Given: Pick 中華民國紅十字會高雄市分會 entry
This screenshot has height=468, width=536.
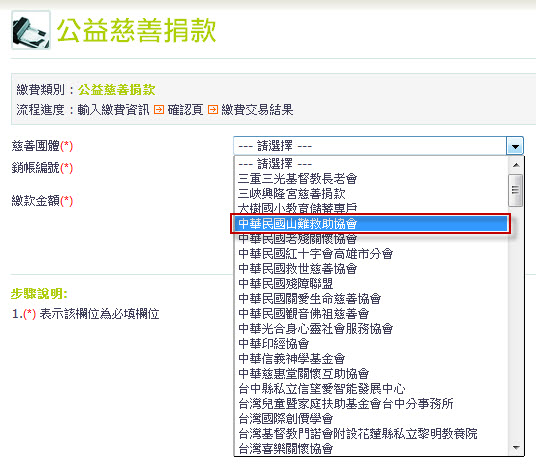Looking at the screenshot, I should pyautogui.click(x=371, y=254).
